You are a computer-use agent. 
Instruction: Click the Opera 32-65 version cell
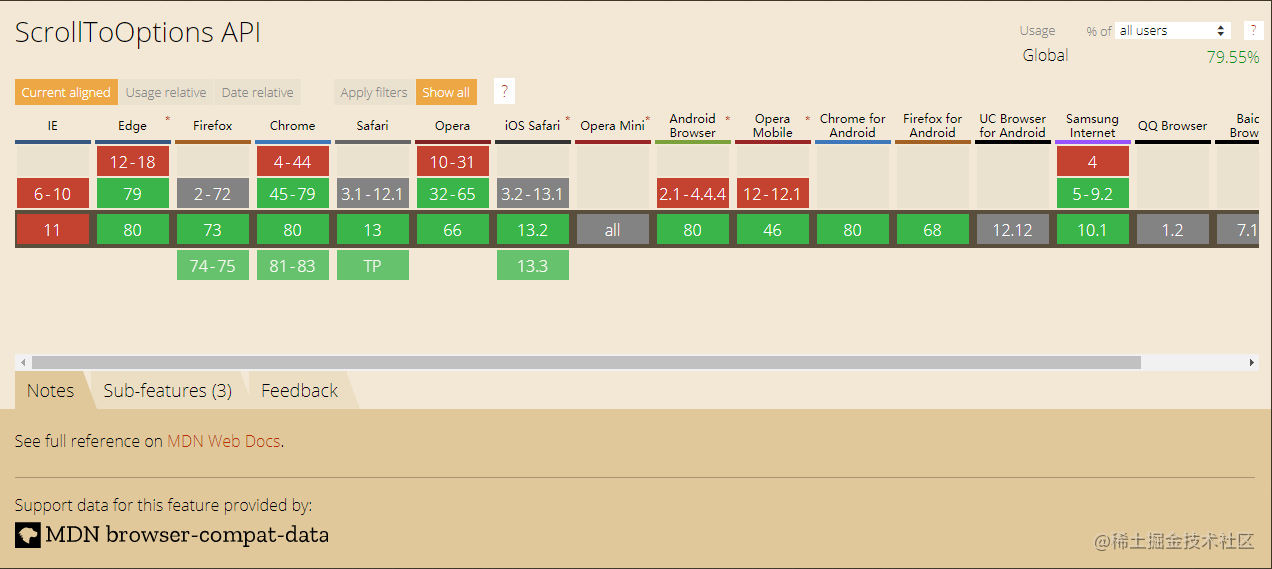pos(453,193)
